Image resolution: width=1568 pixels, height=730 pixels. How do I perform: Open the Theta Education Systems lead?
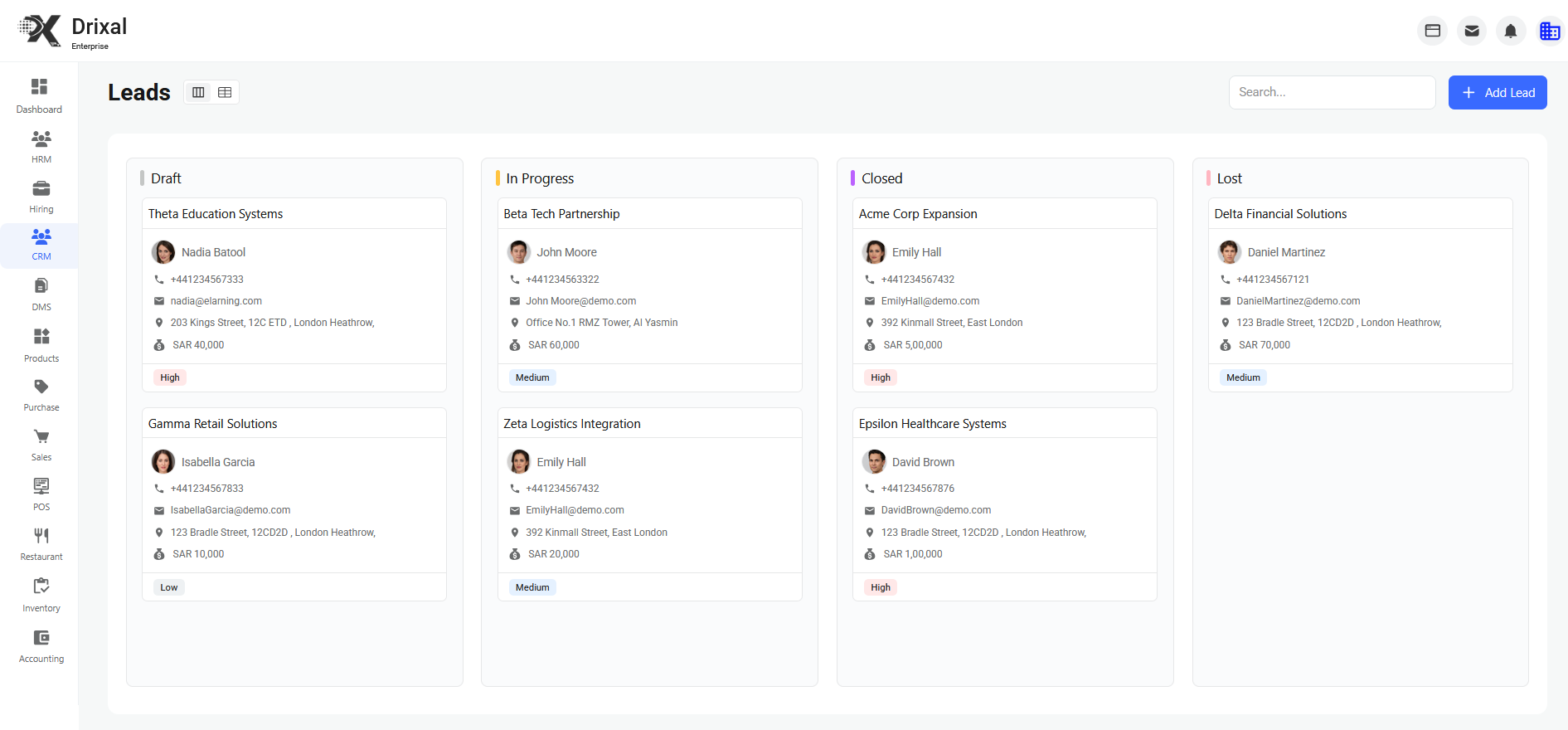tap(216, 214)
